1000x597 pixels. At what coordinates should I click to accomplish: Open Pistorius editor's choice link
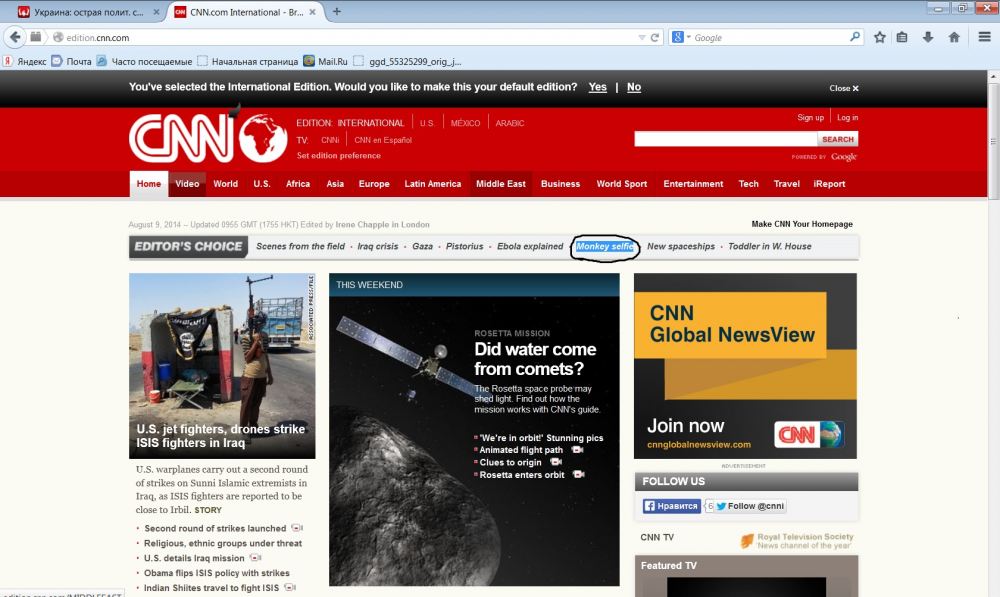pyautogui.click(x=464, y=246)
